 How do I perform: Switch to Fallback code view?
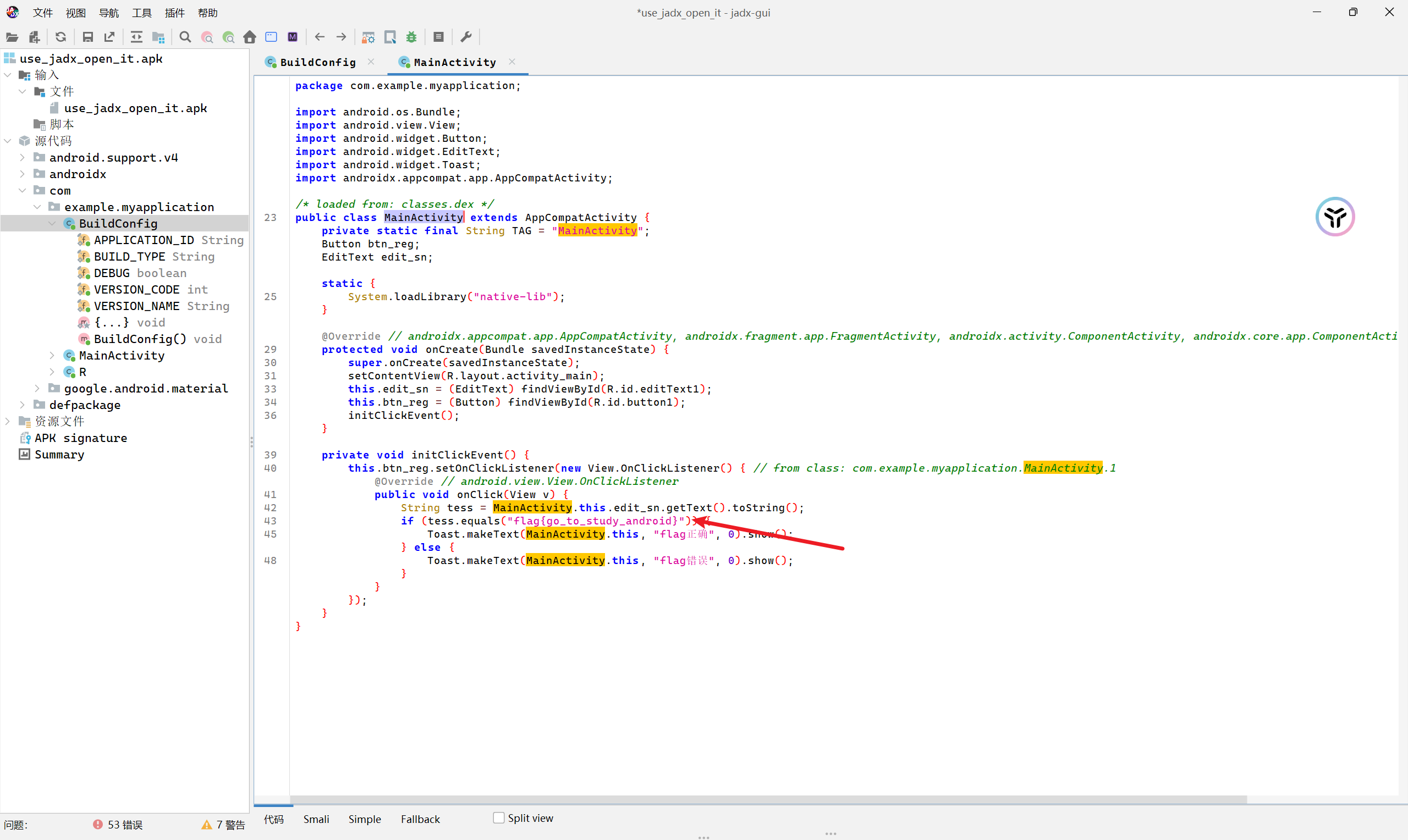pyautogui.click(x=420, y=819)
